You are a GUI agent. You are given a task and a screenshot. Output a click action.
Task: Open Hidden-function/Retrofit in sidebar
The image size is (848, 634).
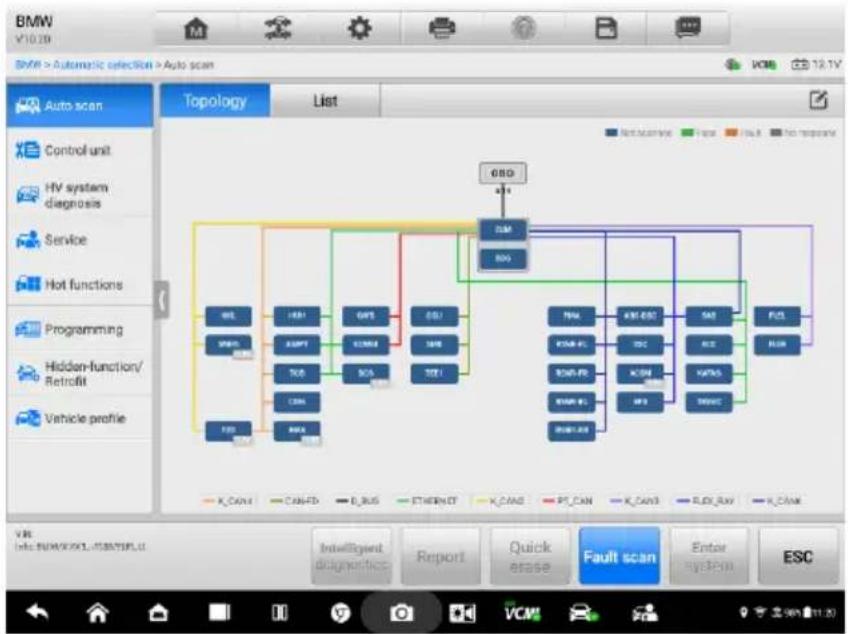(80, 374)
